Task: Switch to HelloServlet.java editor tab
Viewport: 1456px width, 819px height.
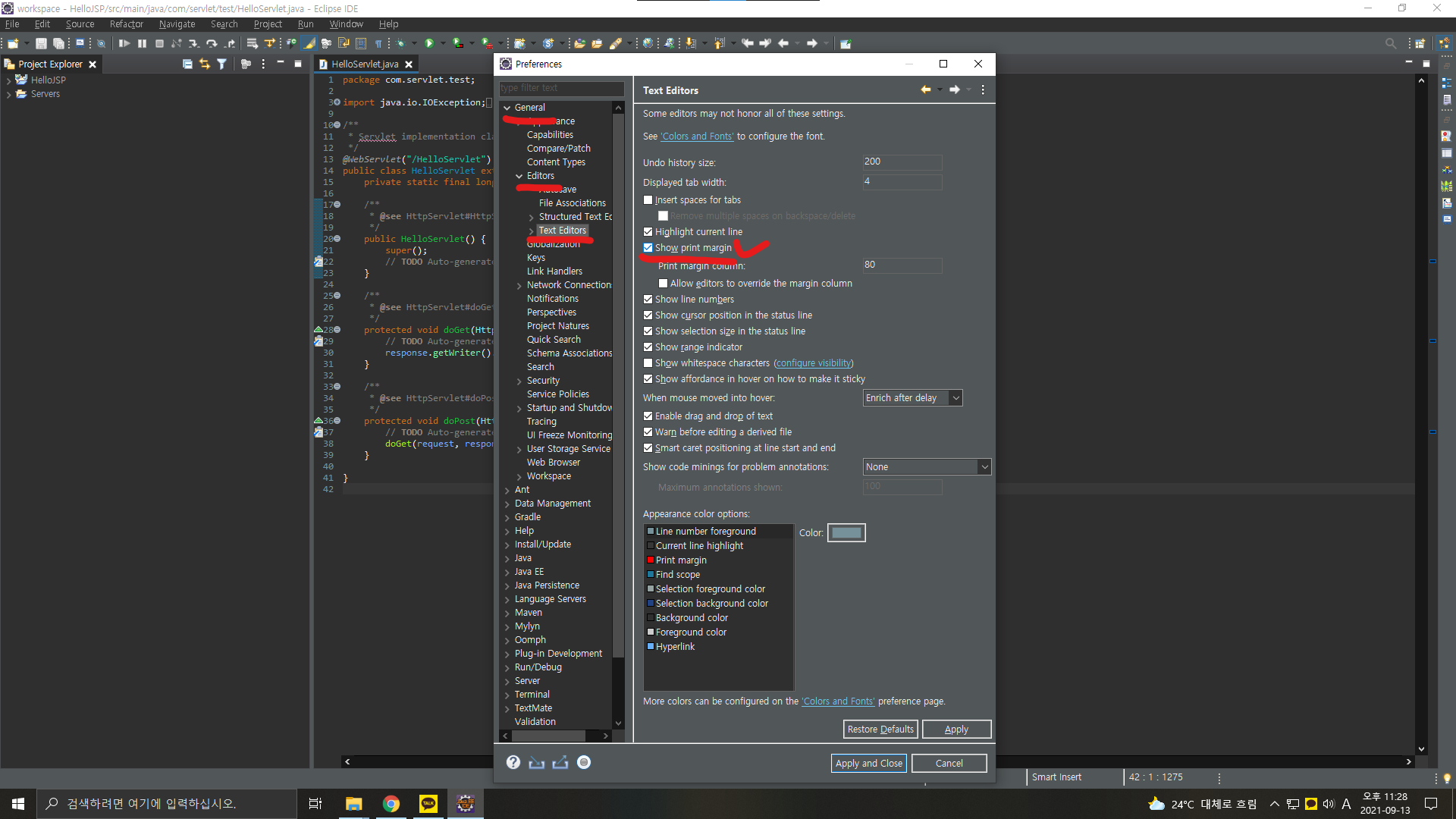Action: [365, 64]
